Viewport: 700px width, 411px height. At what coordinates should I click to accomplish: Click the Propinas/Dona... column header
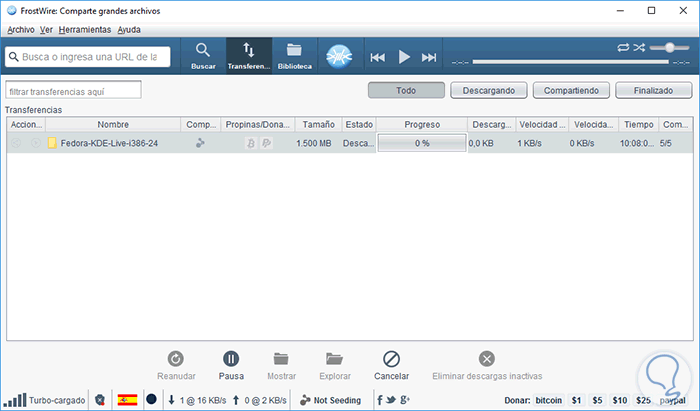point(258,125)
